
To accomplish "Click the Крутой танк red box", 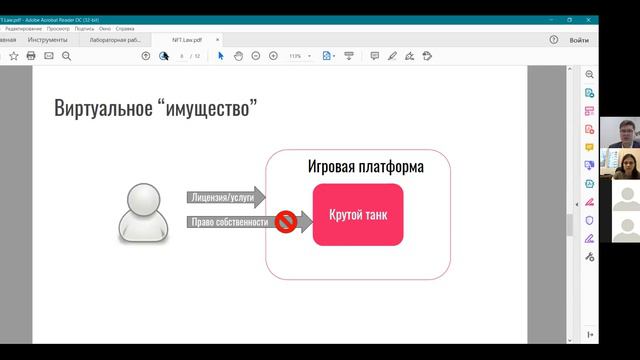I will (358, 215).
